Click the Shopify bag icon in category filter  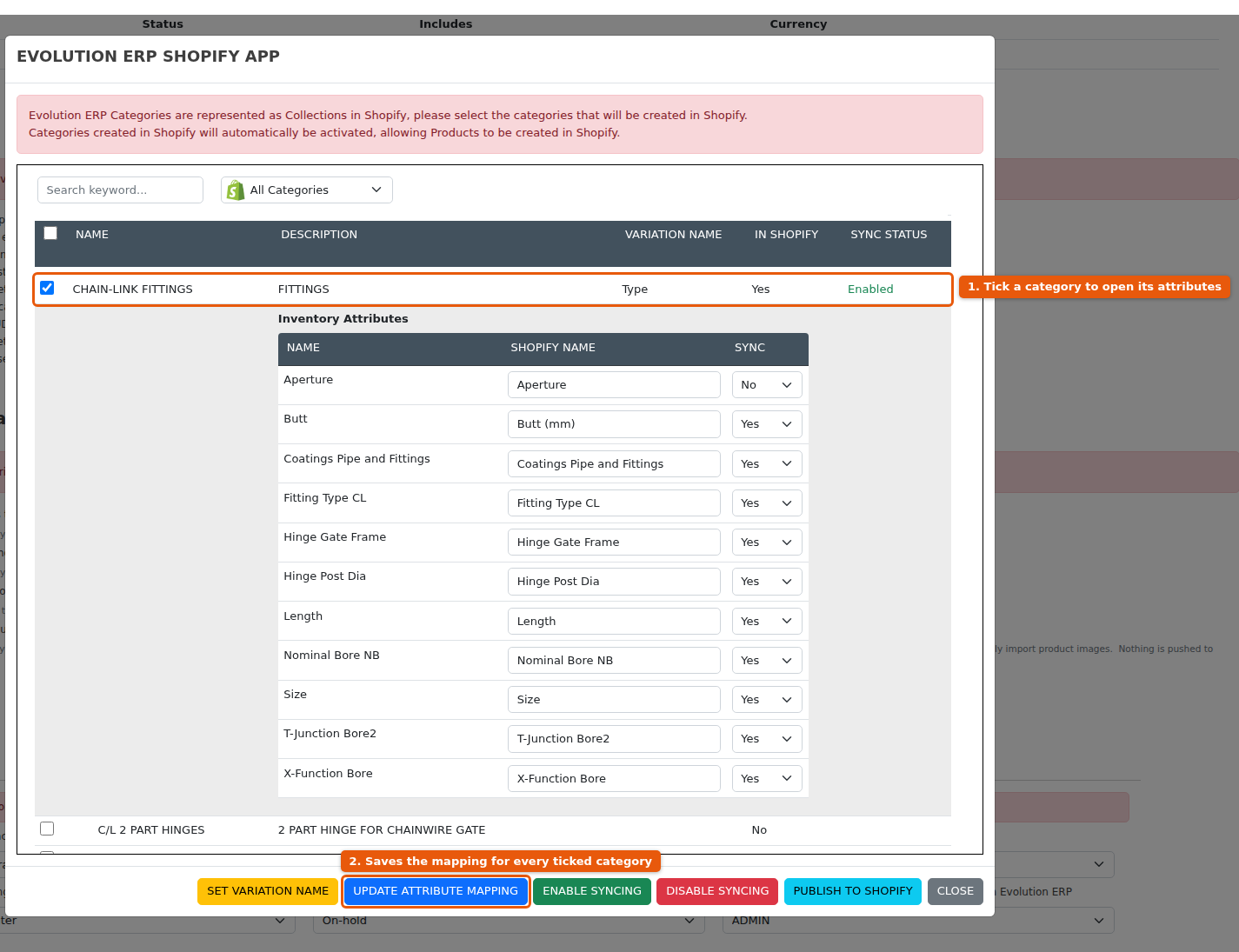pos(235,190)
